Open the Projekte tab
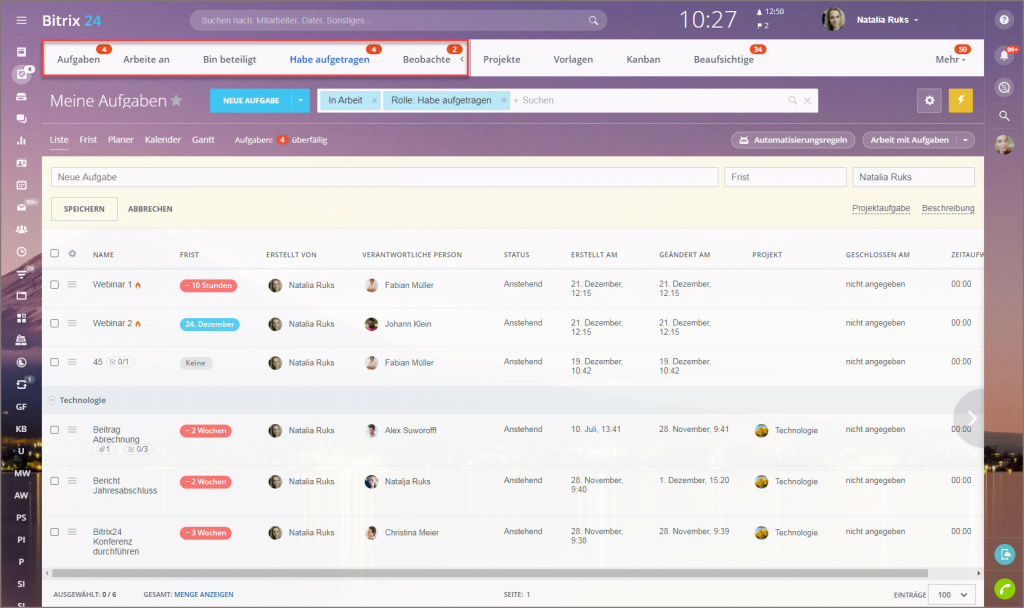Viewport: 1024px width, 608px height. pyautogui.click(x=502, y=59)
